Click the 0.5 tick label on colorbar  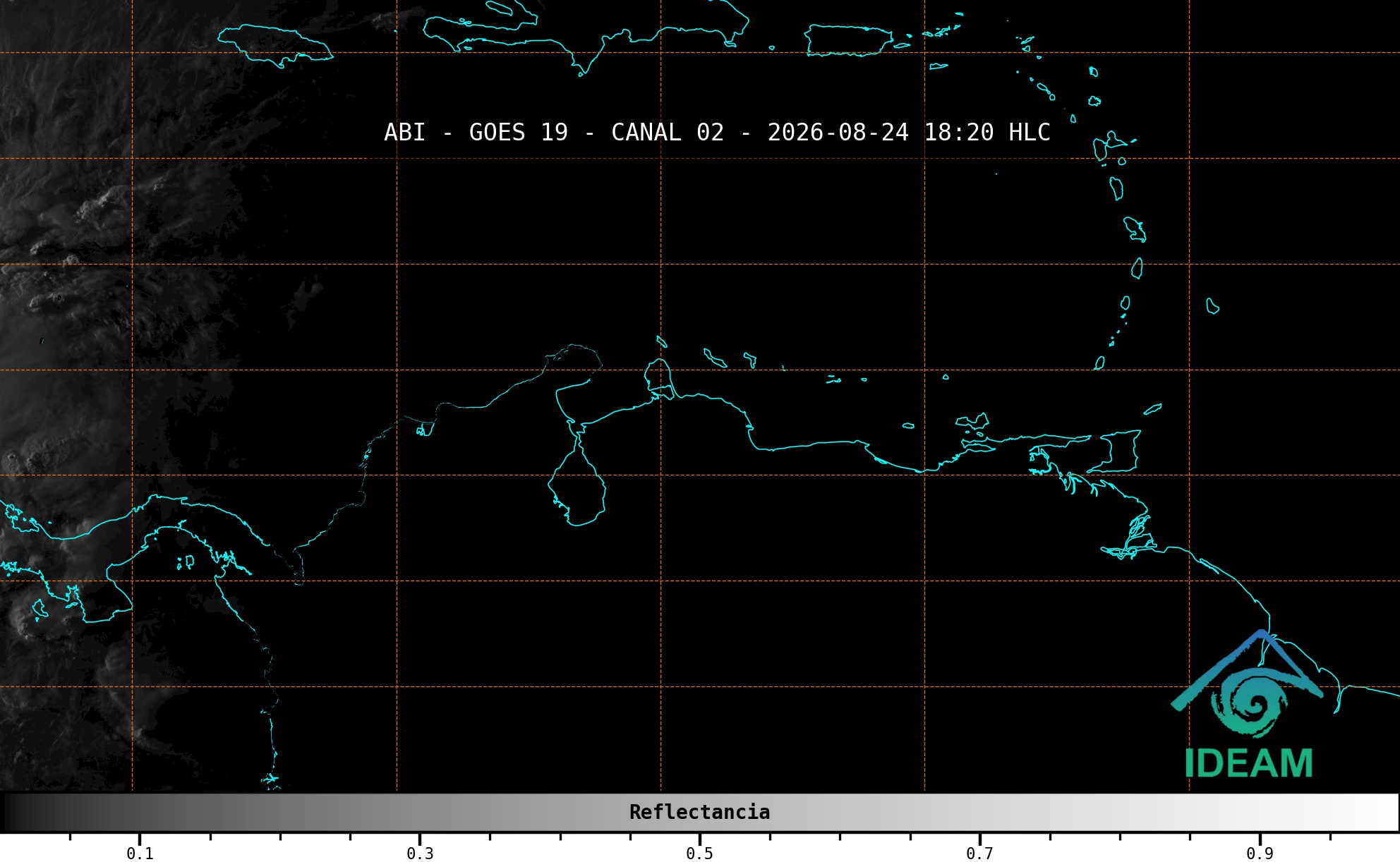click(699, 854)
